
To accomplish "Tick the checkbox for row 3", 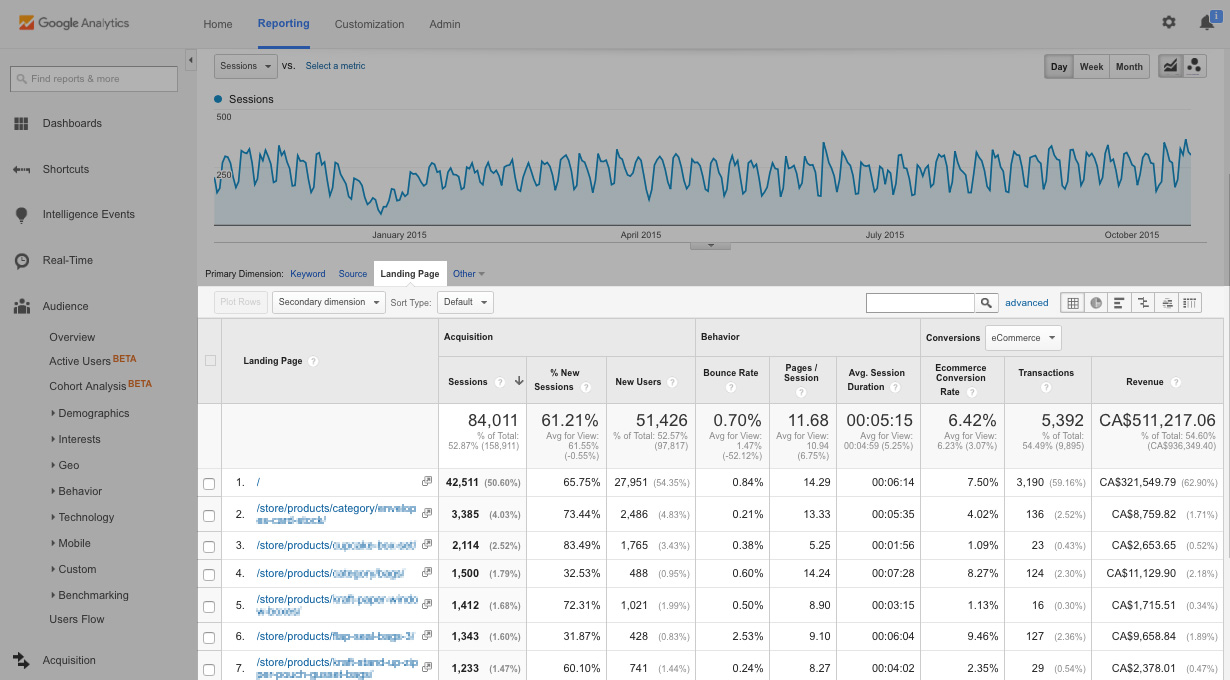I will click(x=209, y=547).
